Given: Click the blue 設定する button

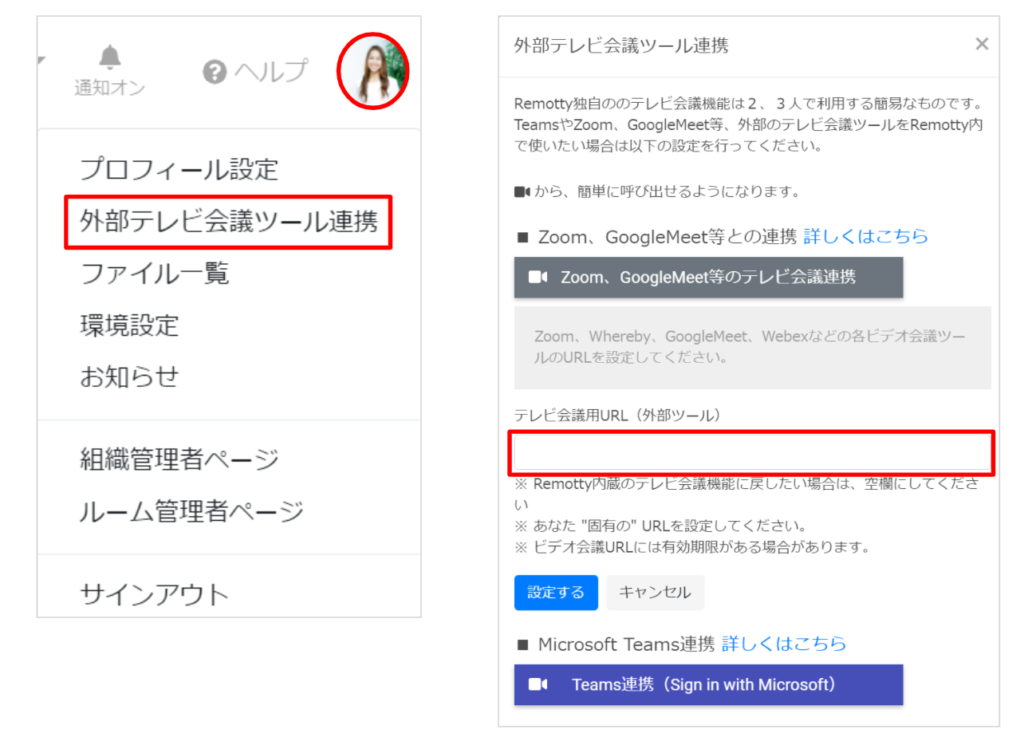Looking at the screenshot, I should pos(556,592).
